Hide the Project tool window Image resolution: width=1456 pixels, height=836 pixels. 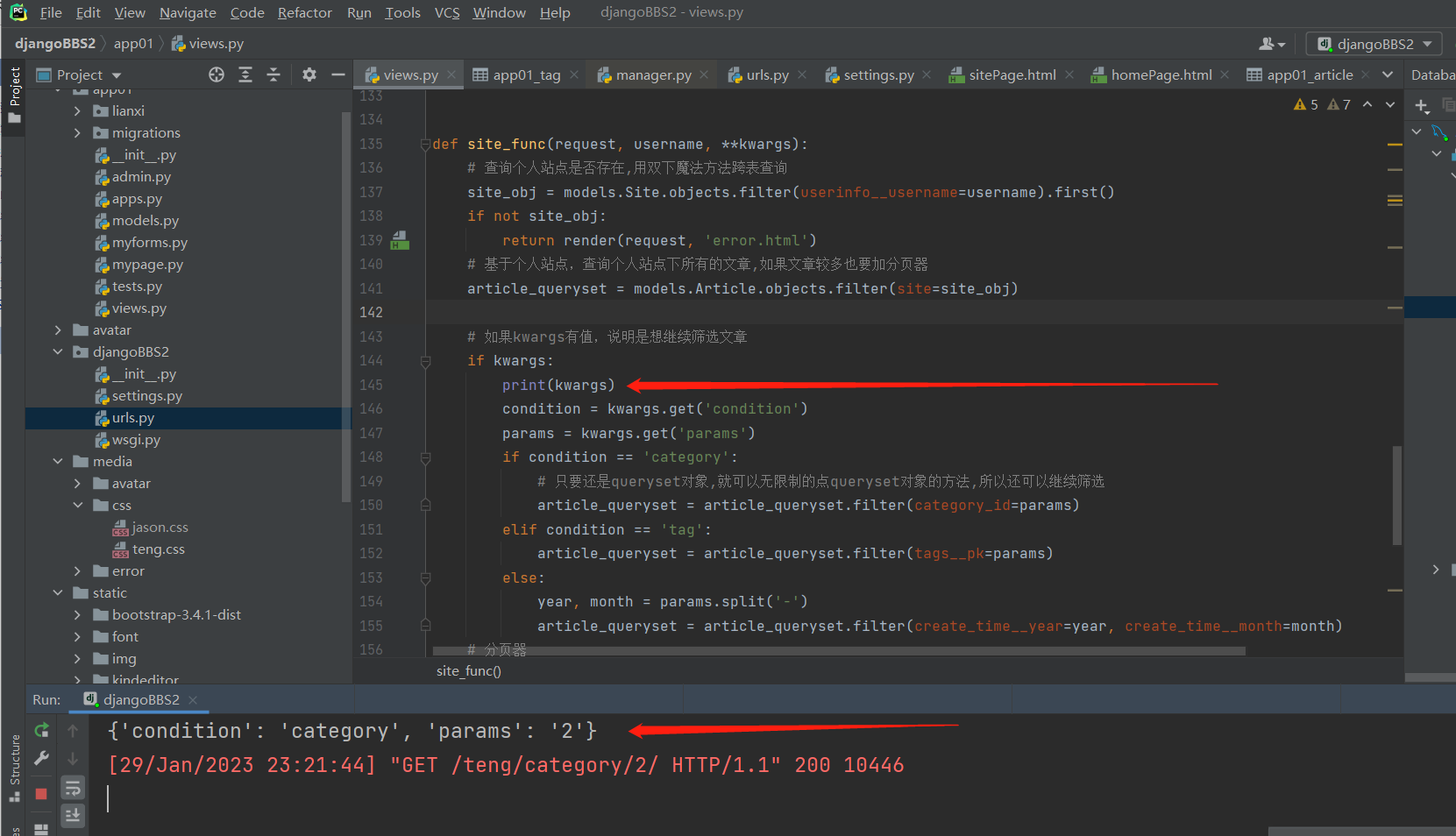pyautogui.click(x=338, y=74)
